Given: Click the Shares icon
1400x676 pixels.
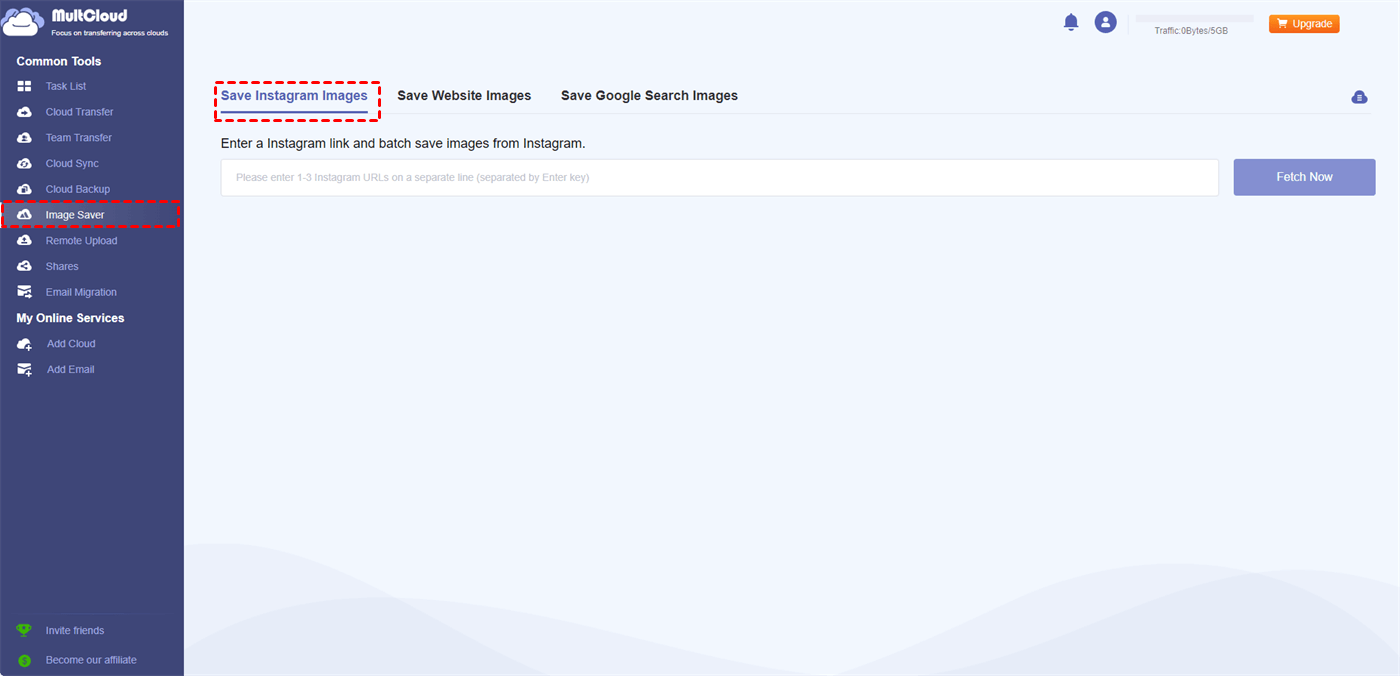Looking at the screenshot, I should [x=24, y=267].
